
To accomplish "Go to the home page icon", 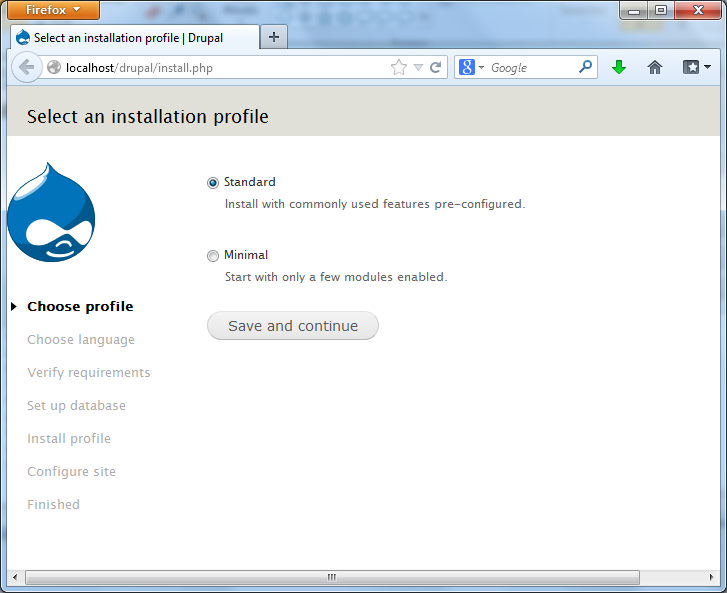I will [x=654, y=68].
